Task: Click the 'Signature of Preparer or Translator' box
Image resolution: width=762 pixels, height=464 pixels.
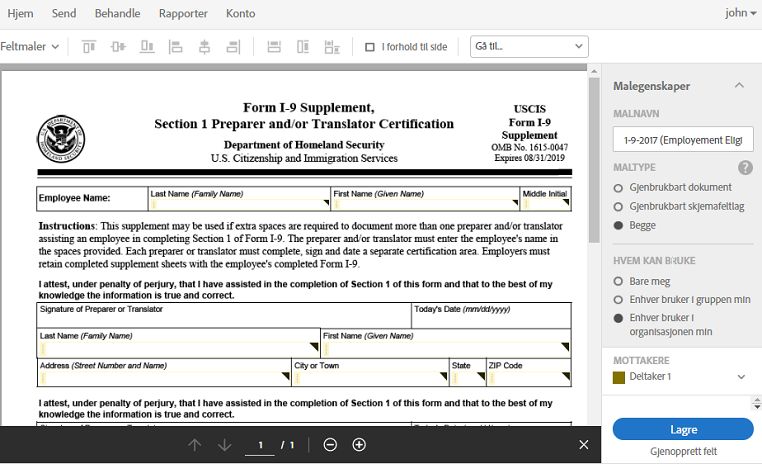Action: click(224, 315)
